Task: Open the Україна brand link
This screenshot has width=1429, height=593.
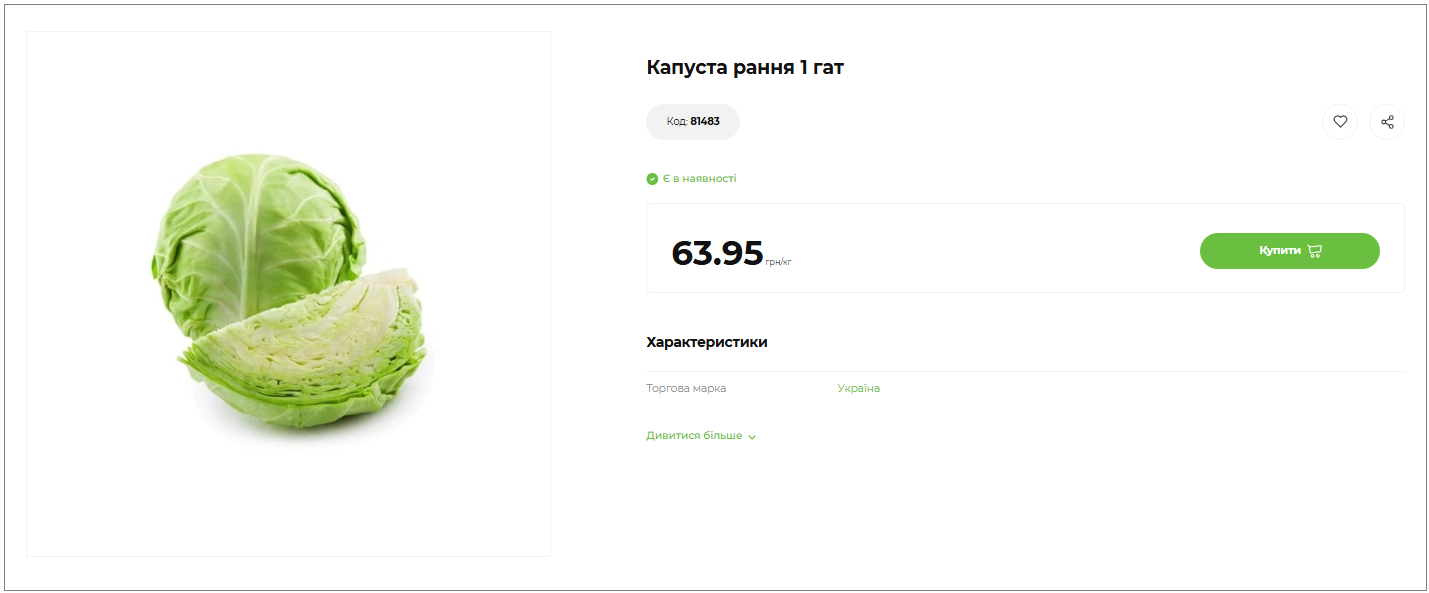Action: pyautogui.click(x=858, y=388)
